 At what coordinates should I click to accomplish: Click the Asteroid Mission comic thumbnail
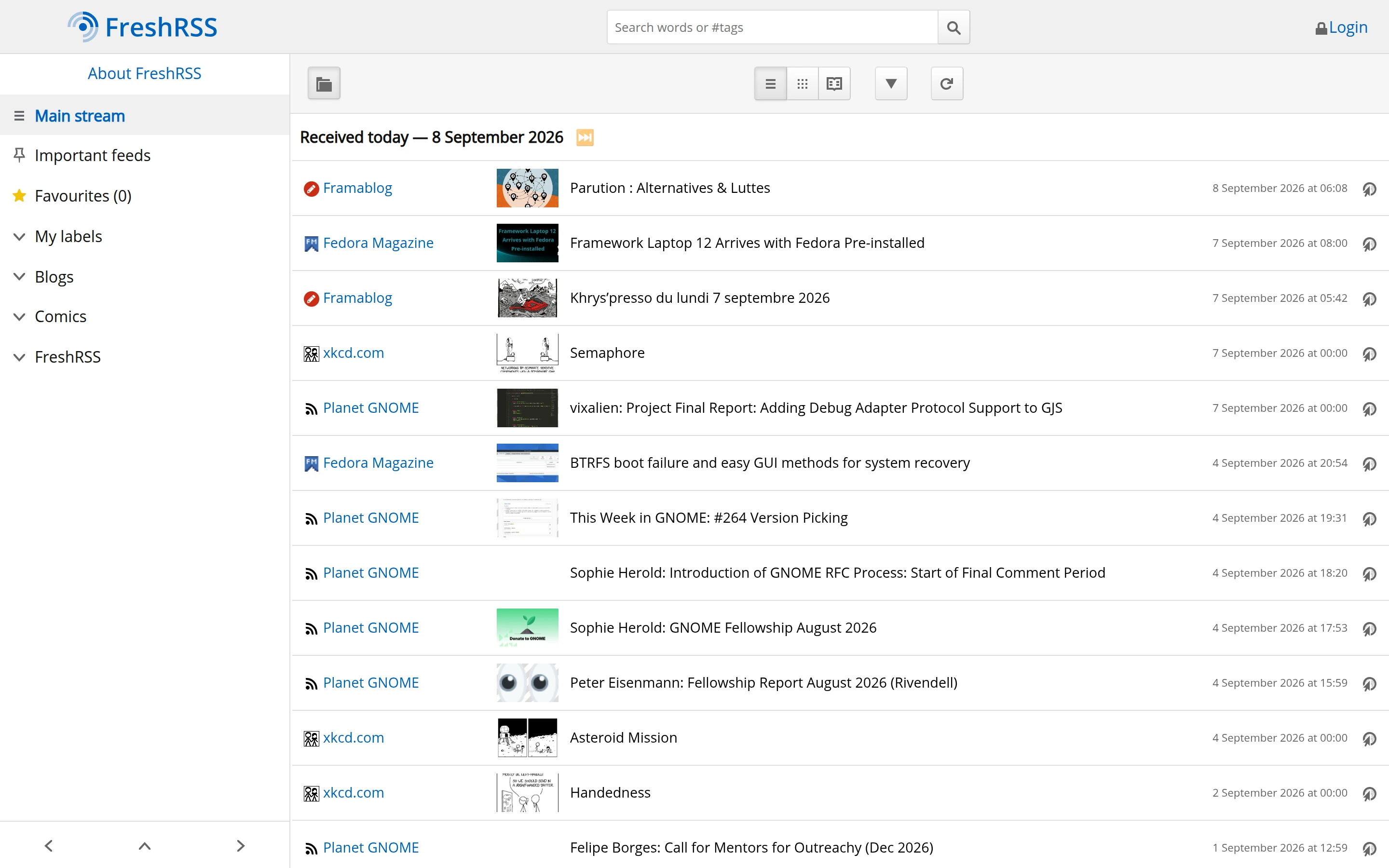click(527, 738)
